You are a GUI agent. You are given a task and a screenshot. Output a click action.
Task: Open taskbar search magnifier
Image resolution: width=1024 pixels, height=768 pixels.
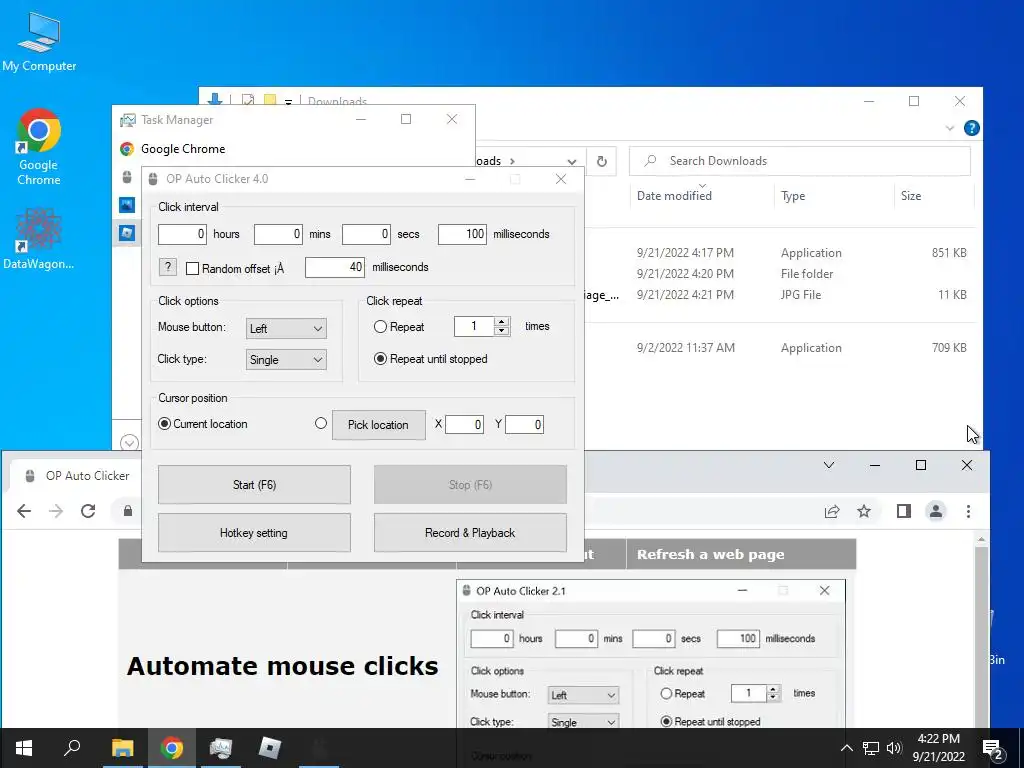pos(72,747)
